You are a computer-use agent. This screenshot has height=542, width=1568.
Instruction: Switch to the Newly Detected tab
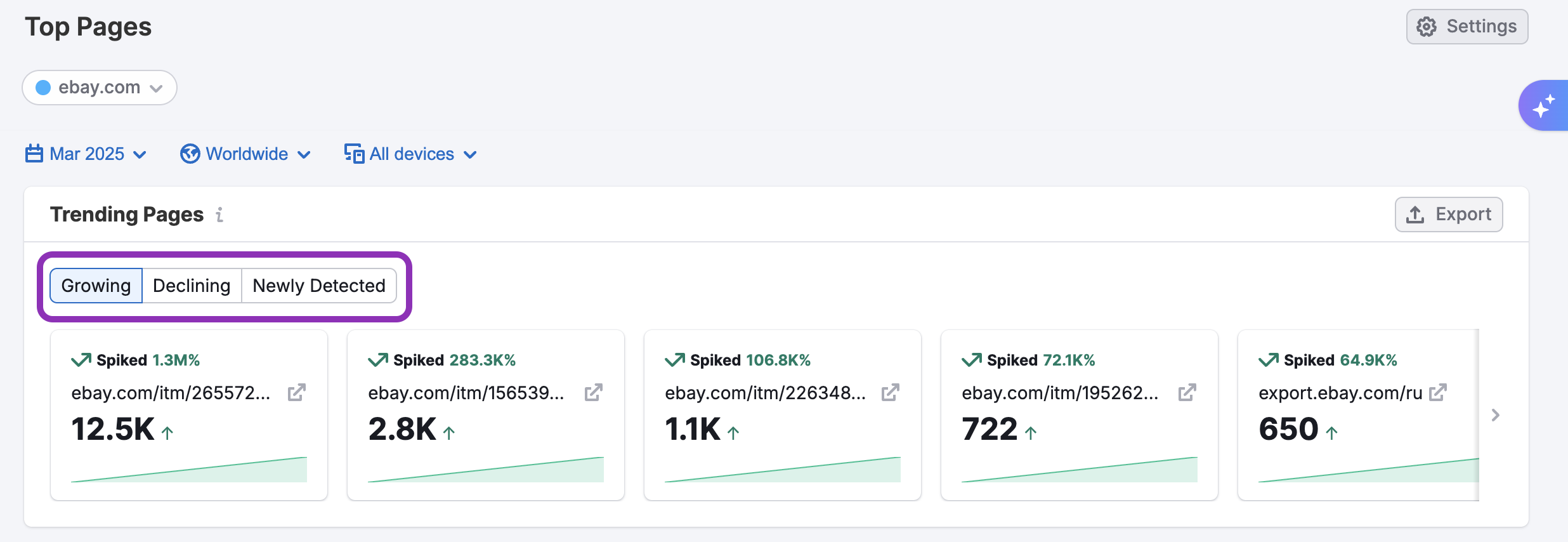point(319,286)
